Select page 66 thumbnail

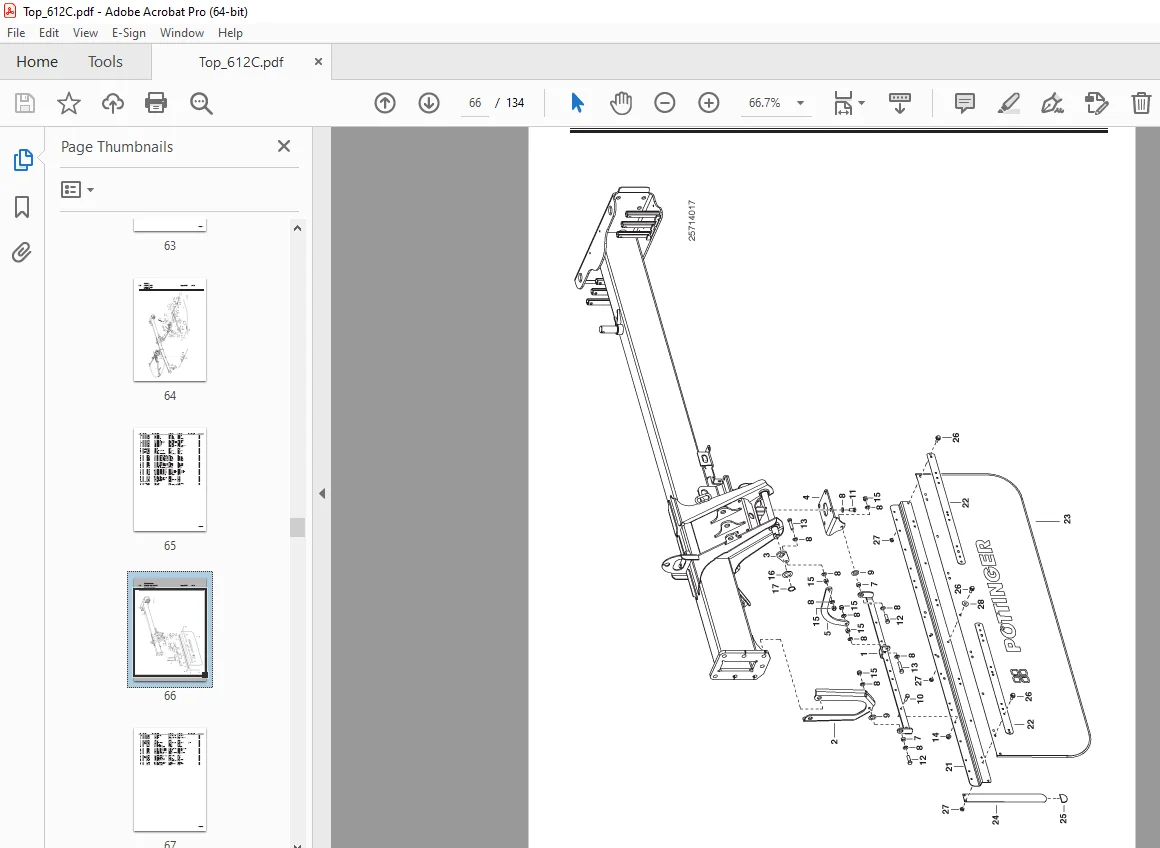[169, 630]
